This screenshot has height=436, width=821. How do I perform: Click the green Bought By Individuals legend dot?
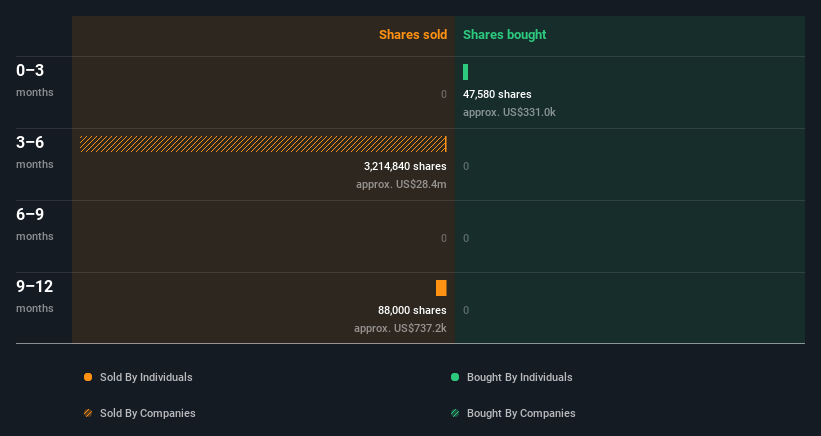[455, 377]
